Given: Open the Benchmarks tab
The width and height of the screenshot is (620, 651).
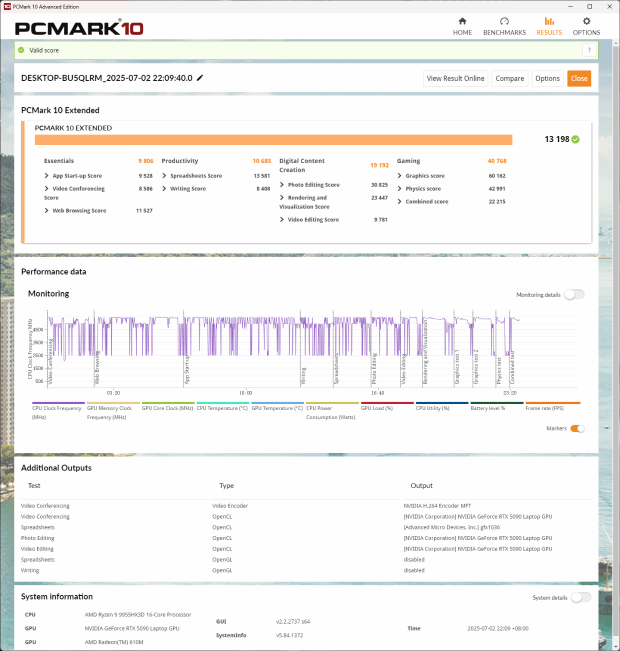Looking at the screenshot, I should [x=504, y=26].
